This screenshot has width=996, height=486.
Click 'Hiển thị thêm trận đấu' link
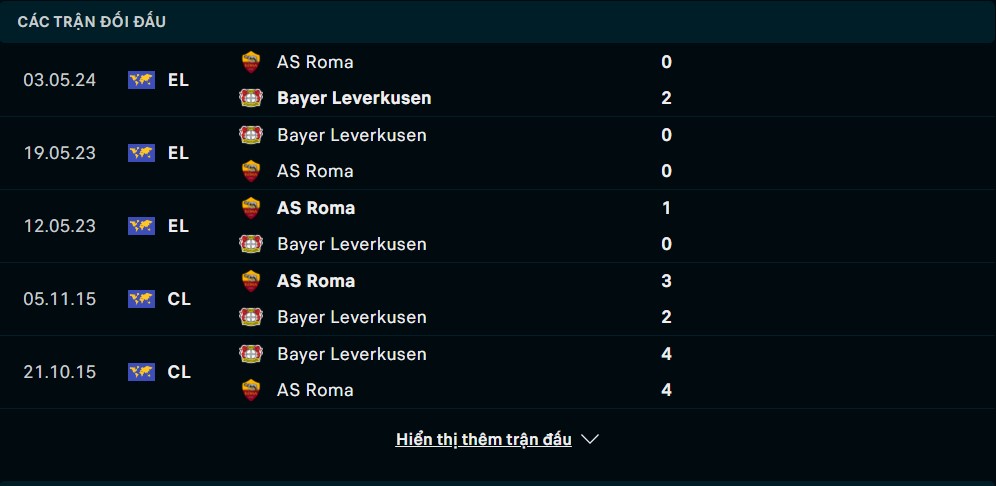tap(483, 440)
